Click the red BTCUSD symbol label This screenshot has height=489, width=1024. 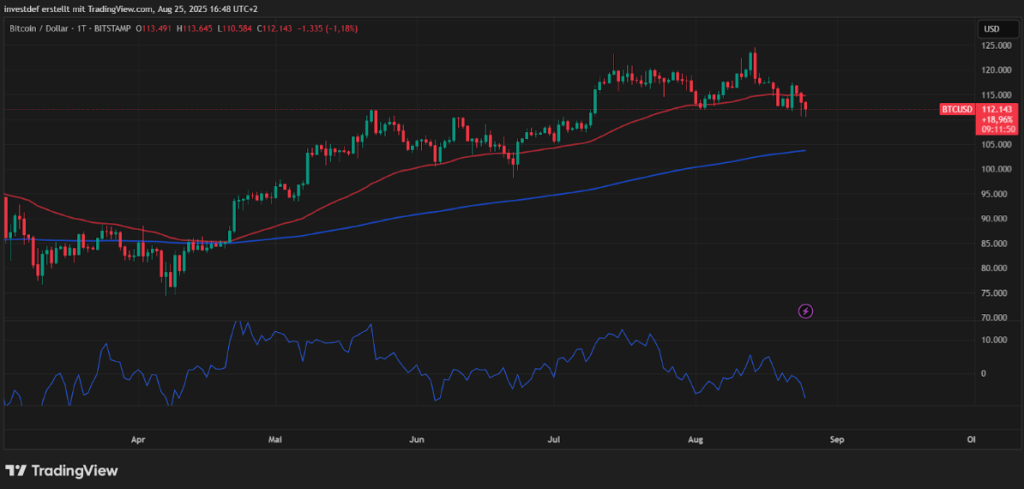point(955,108)
